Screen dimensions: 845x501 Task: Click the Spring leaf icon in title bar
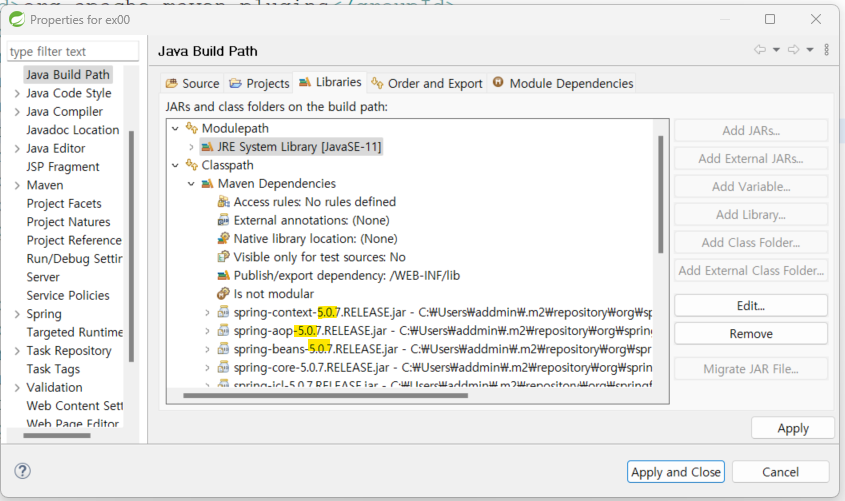click(17, 19)
